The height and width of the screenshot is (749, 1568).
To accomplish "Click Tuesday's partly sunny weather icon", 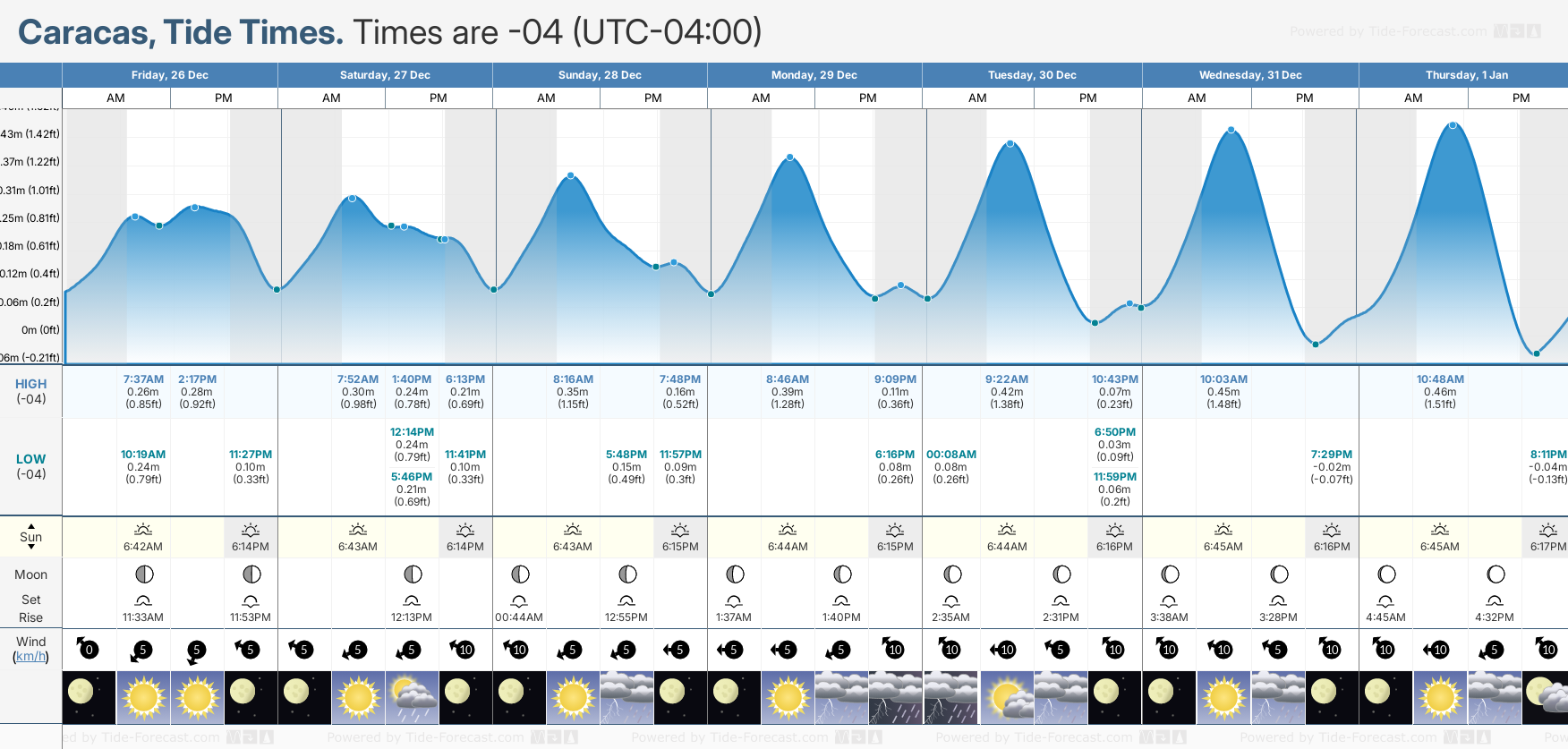I will [x=1007, y=697].
